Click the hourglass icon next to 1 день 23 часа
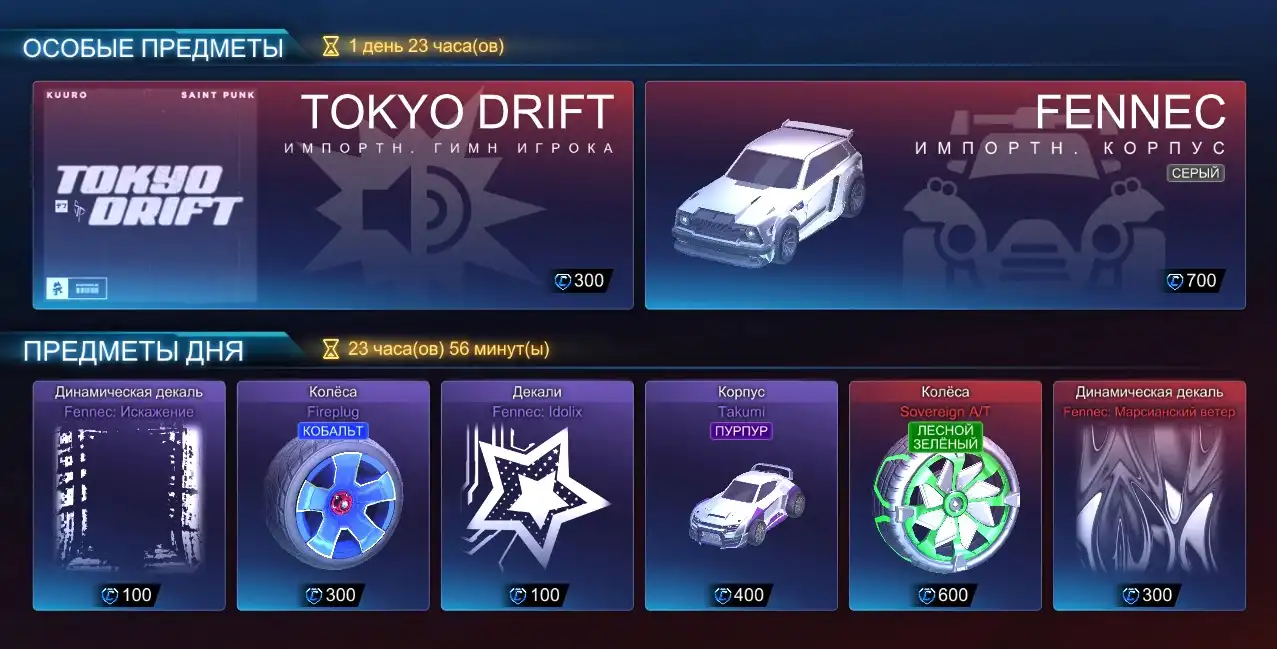Image resolution: width=1277 pixels, height=649 pixels. (331, 46)
